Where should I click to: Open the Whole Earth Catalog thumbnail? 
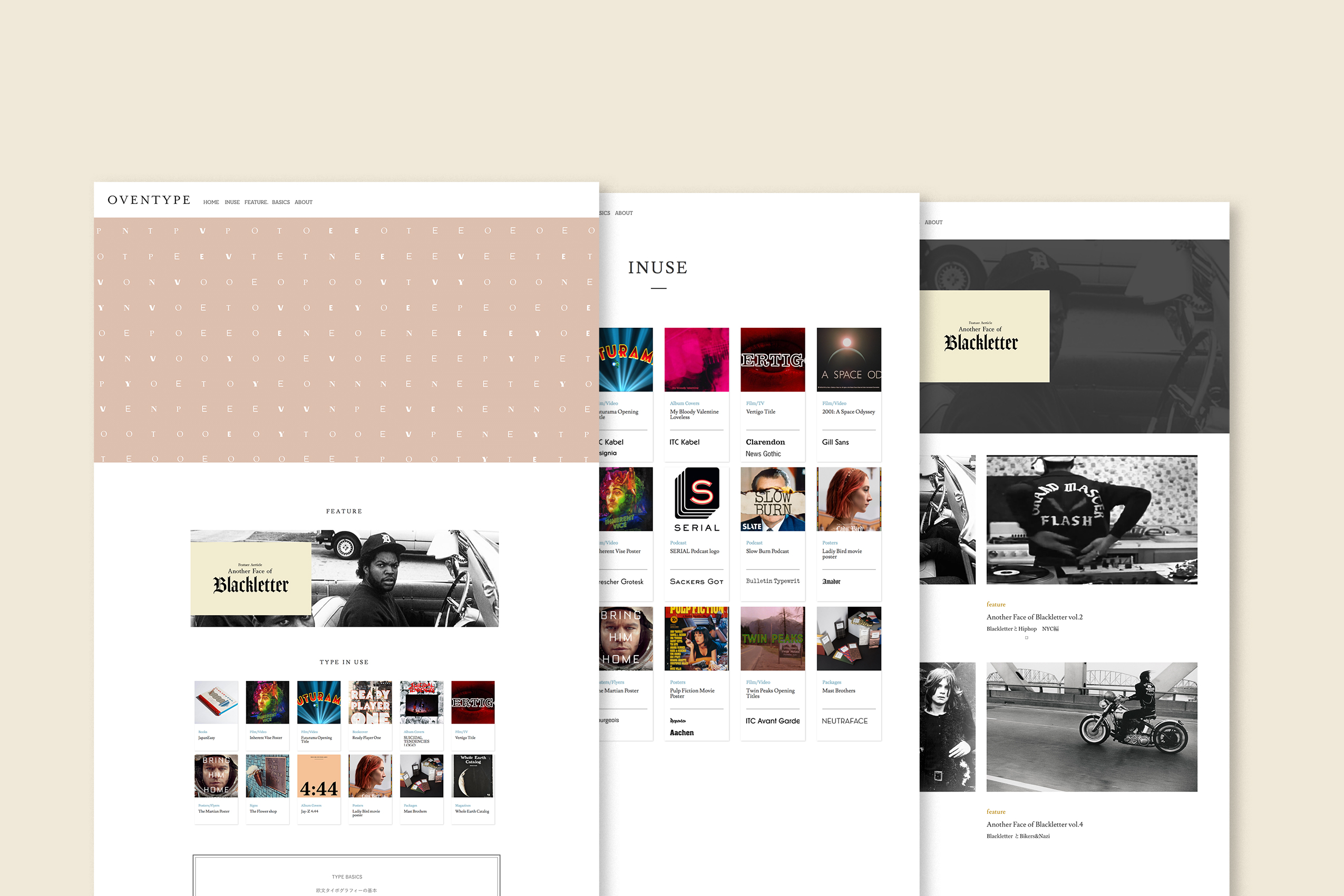pos(473,775)
